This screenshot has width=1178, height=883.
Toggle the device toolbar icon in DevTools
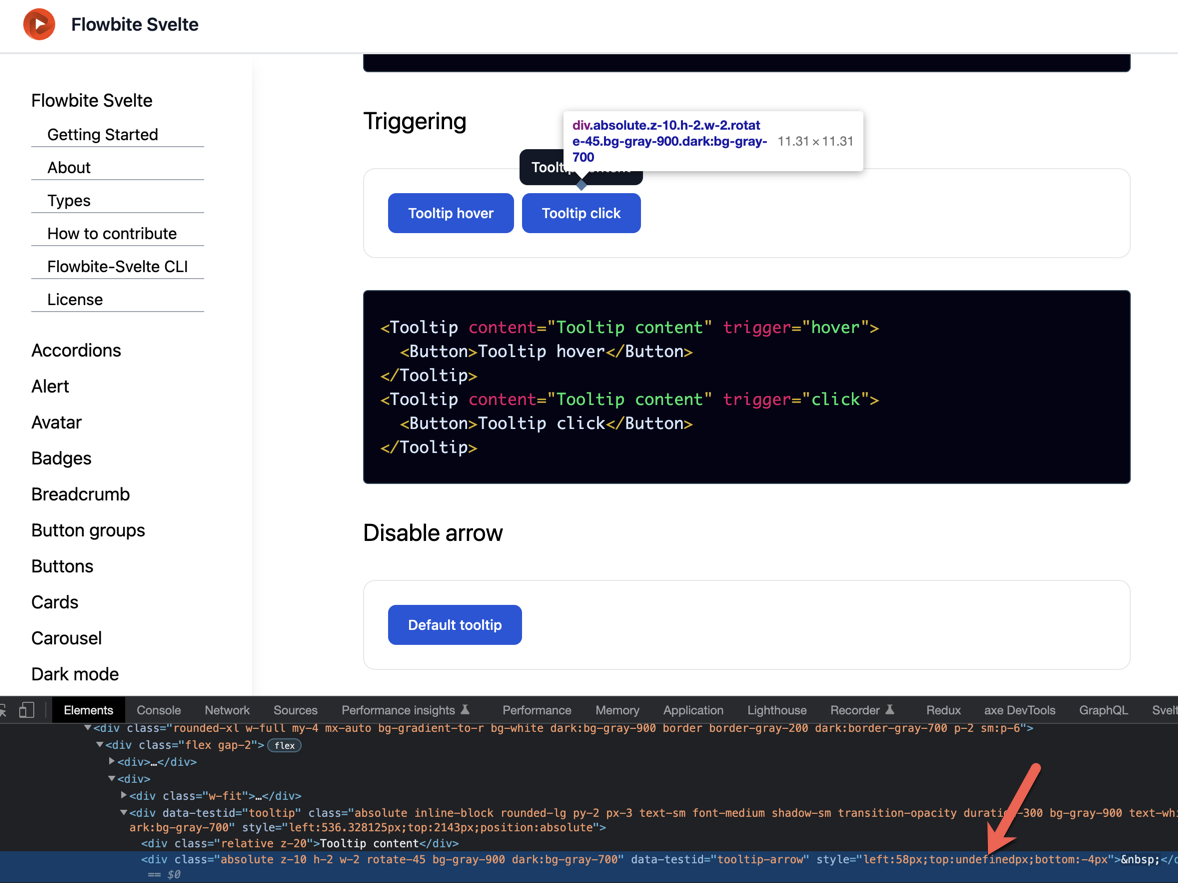26,710
